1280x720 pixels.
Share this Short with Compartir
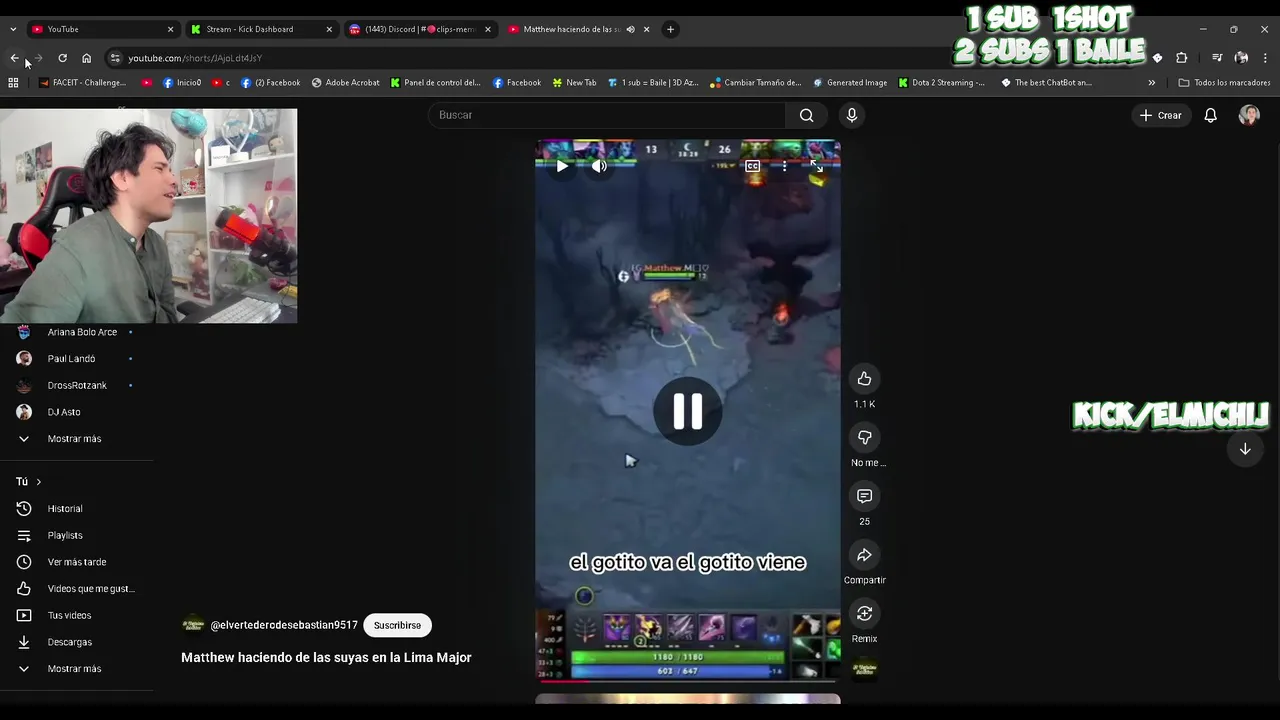click(x=864, y=555)
